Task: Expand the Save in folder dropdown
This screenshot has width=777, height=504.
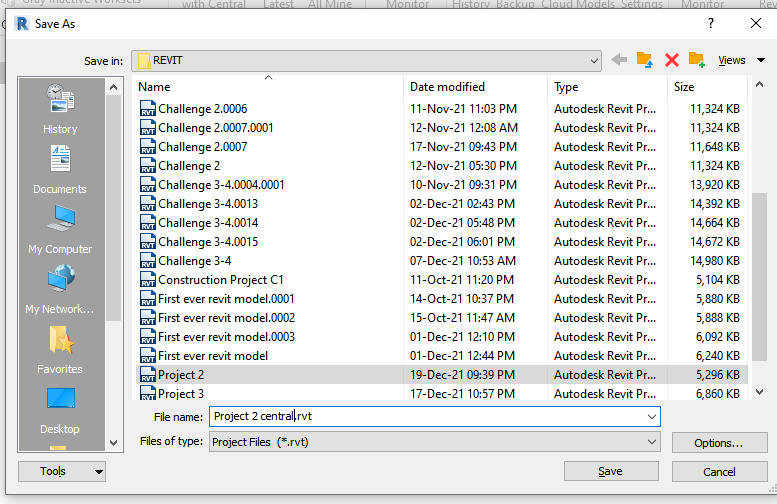Action: (594, 61)
